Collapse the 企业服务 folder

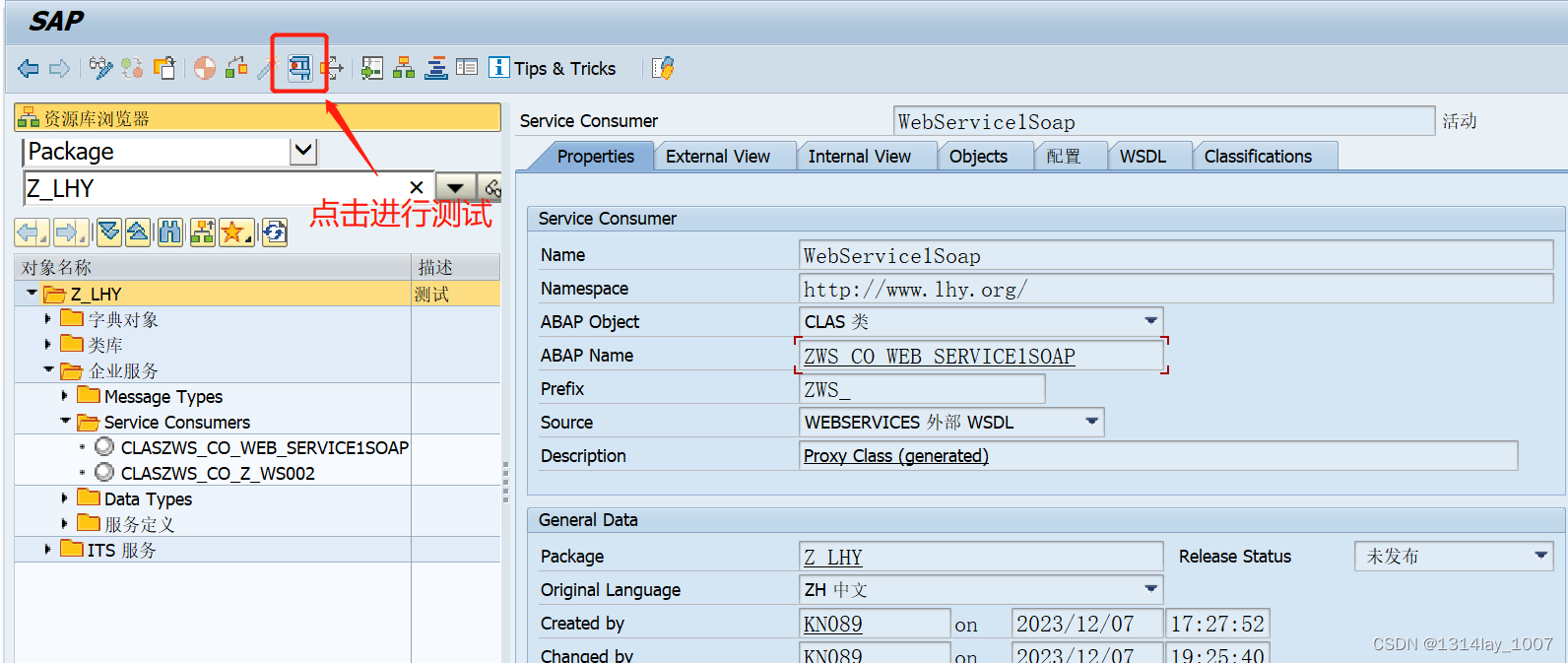pos(48,370)
